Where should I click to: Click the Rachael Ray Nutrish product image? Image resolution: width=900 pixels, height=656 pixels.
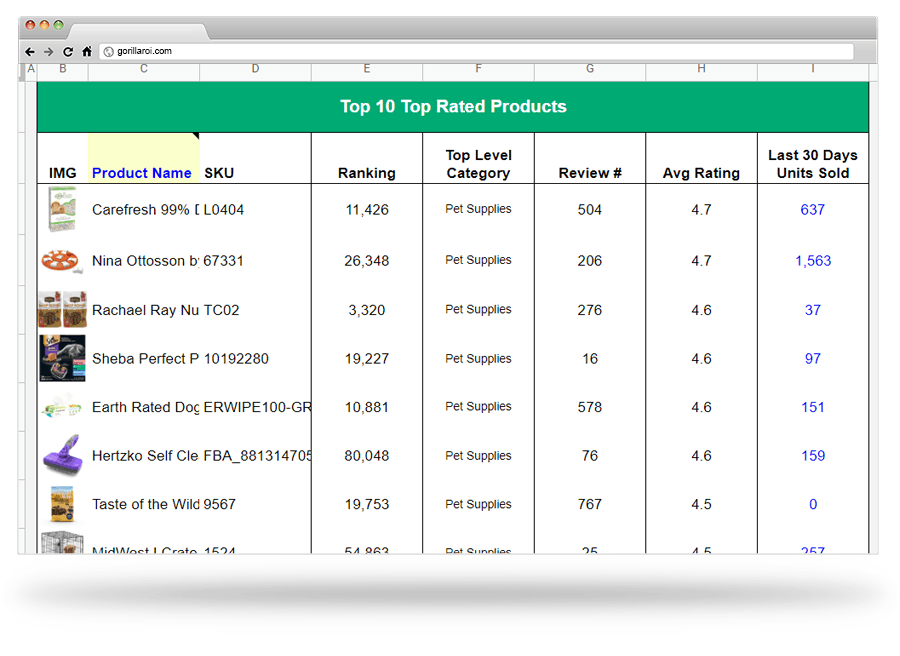click(62, 310)
